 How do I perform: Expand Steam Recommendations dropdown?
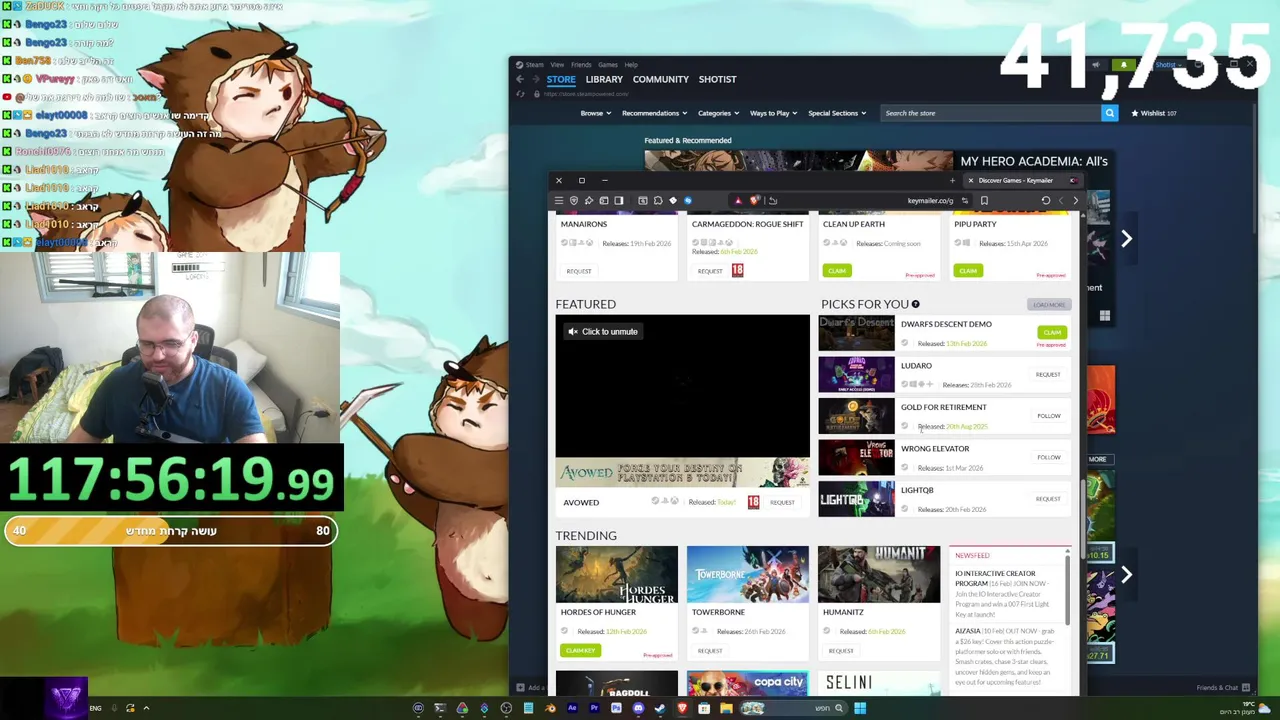[x=654, y=113]
